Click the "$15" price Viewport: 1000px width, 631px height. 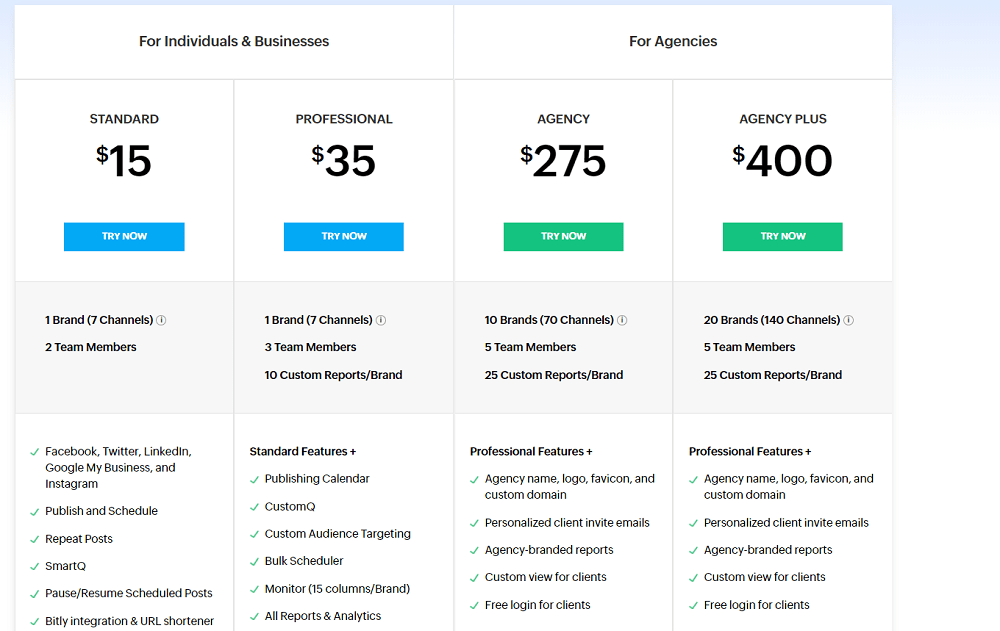(124, 160)
